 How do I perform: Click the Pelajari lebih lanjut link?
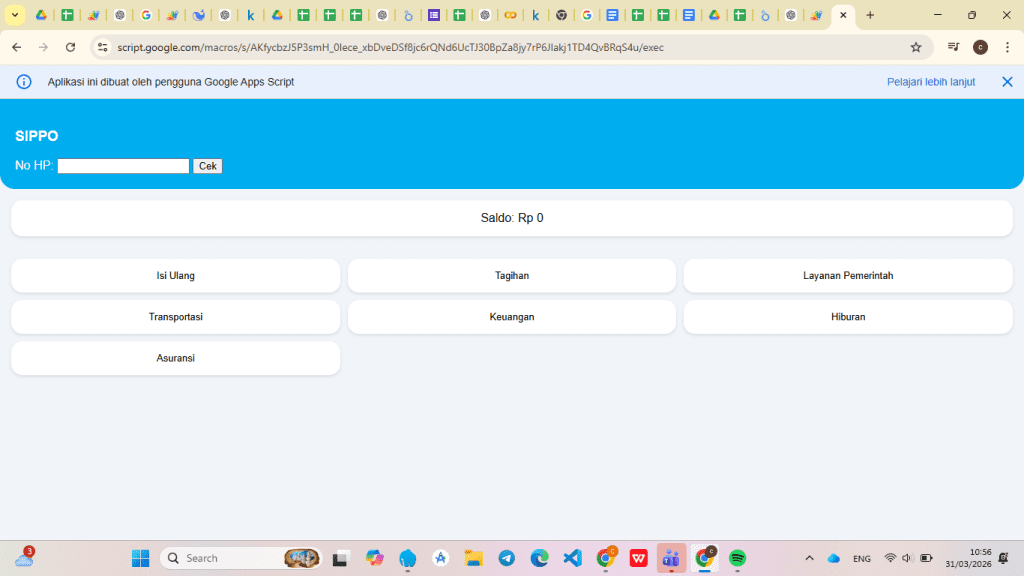pos(930,82)
